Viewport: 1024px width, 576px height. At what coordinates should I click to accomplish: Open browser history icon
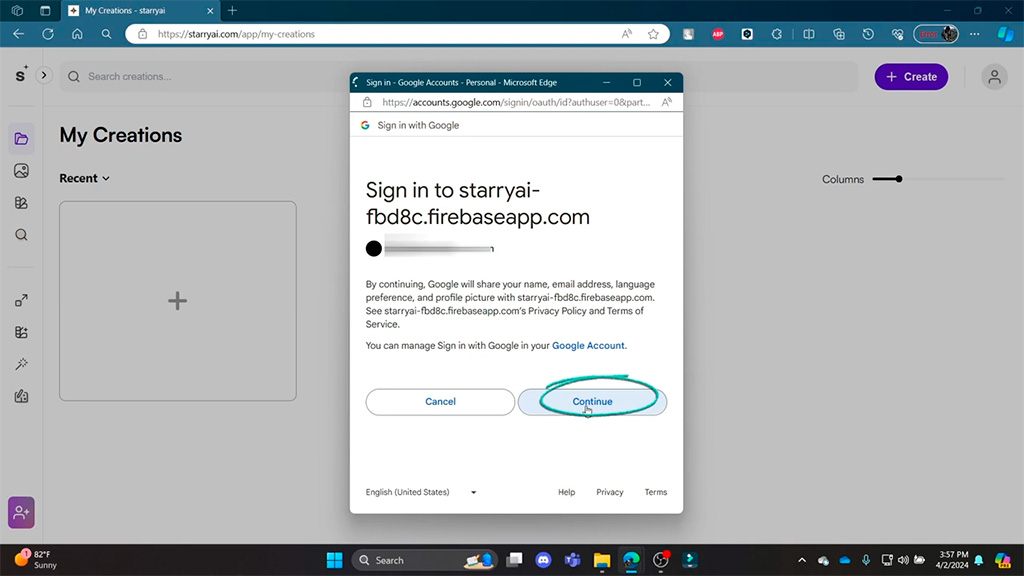click(868, 34)
